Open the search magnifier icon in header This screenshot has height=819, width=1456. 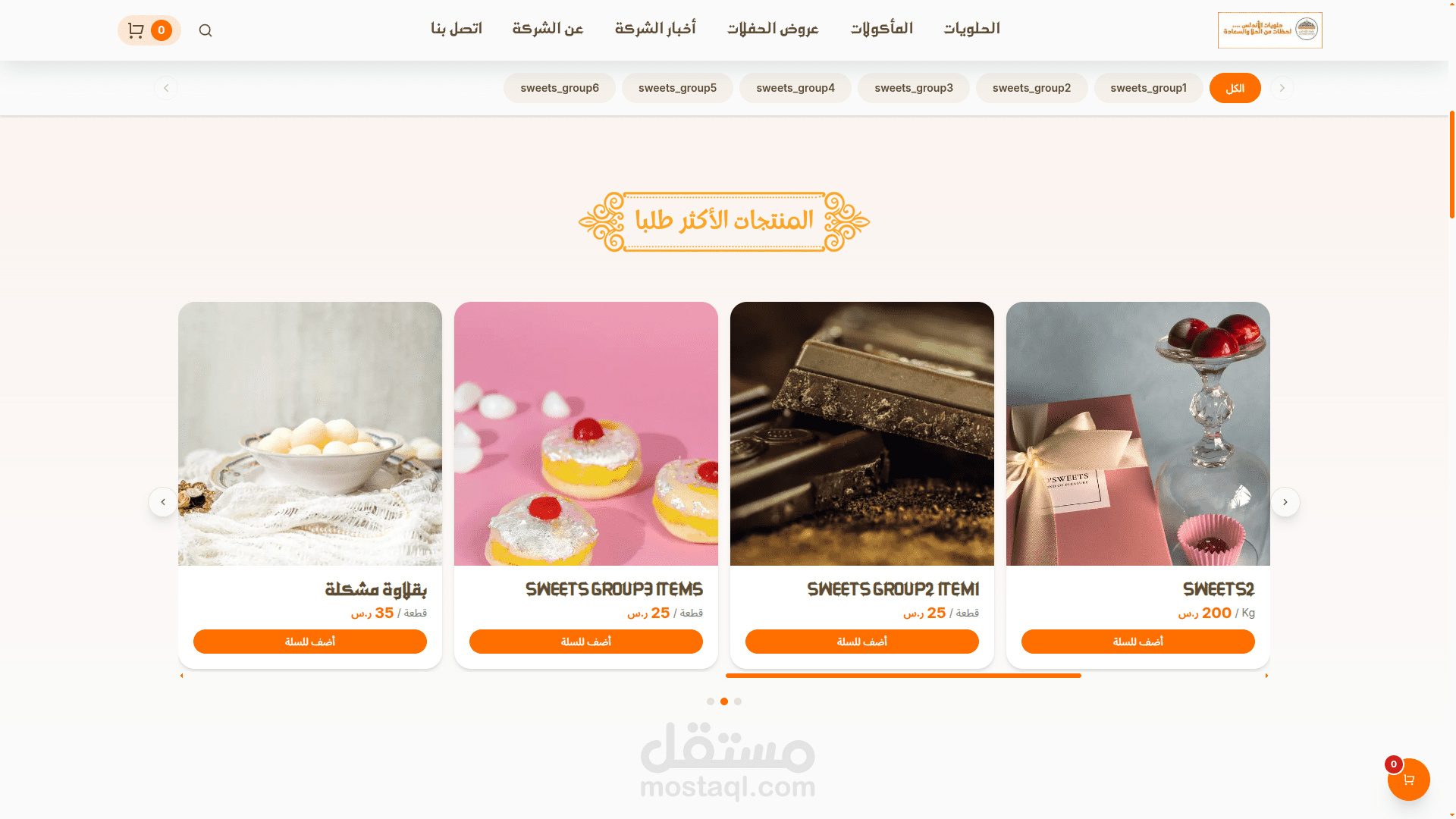click(206, 30)
